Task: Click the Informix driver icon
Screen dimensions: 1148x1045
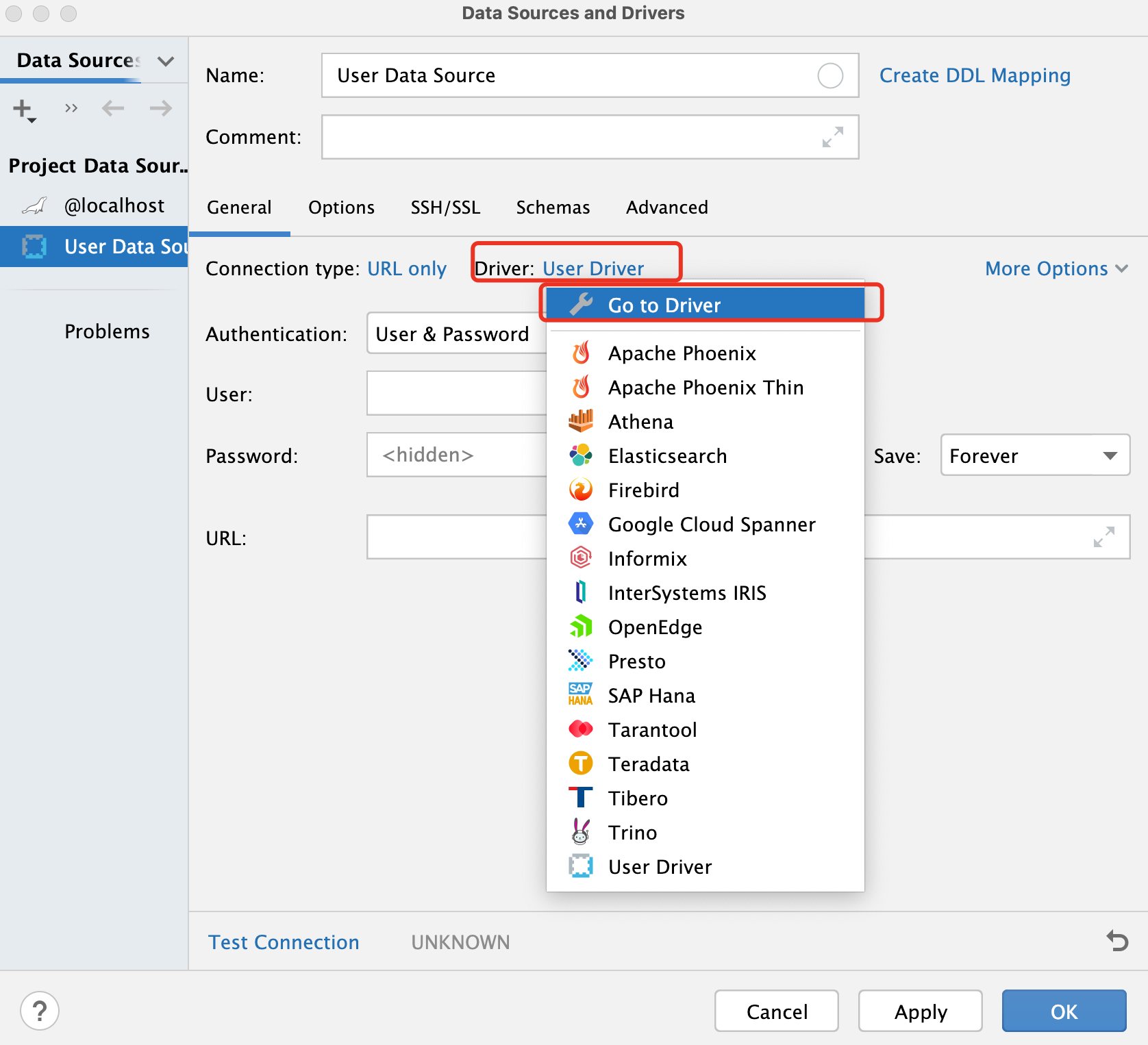Action: pos(581,558)
